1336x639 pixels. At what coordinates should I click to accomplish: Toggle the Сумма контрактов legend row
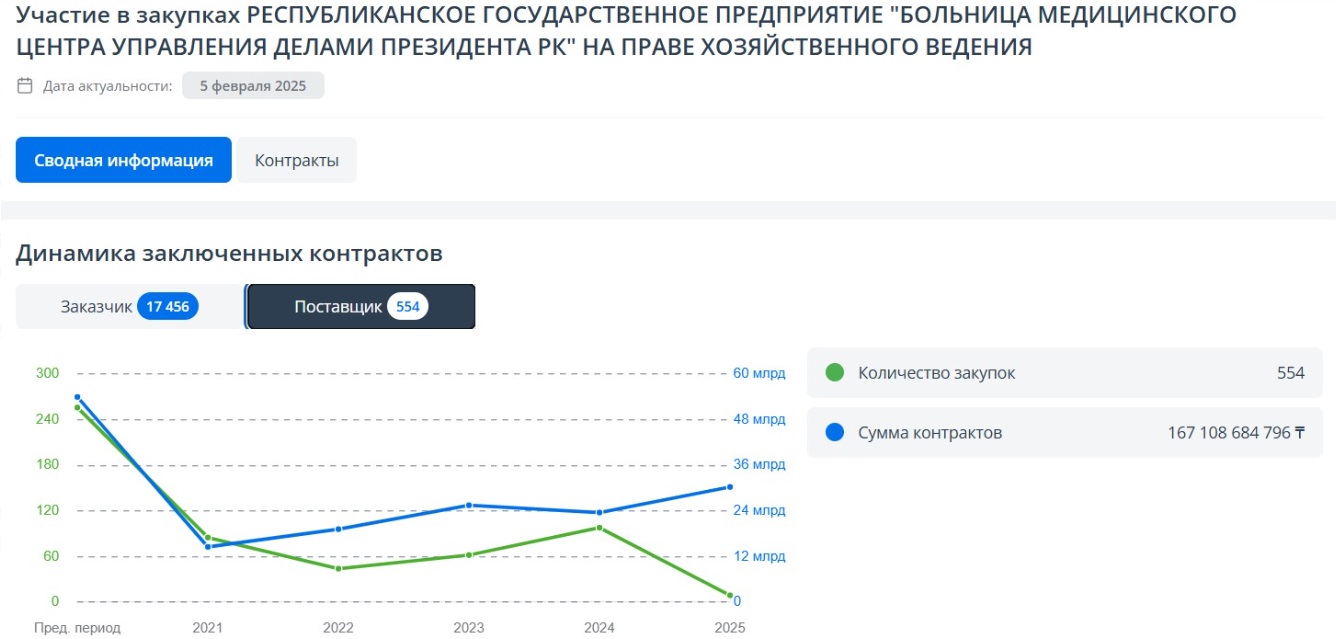pos(1065,433)
